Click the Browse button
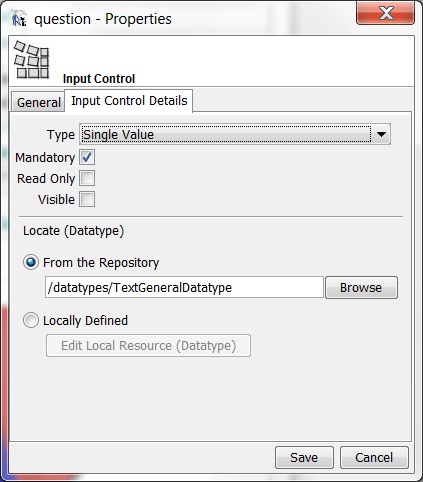423x482 pixels. coord(361,287)
